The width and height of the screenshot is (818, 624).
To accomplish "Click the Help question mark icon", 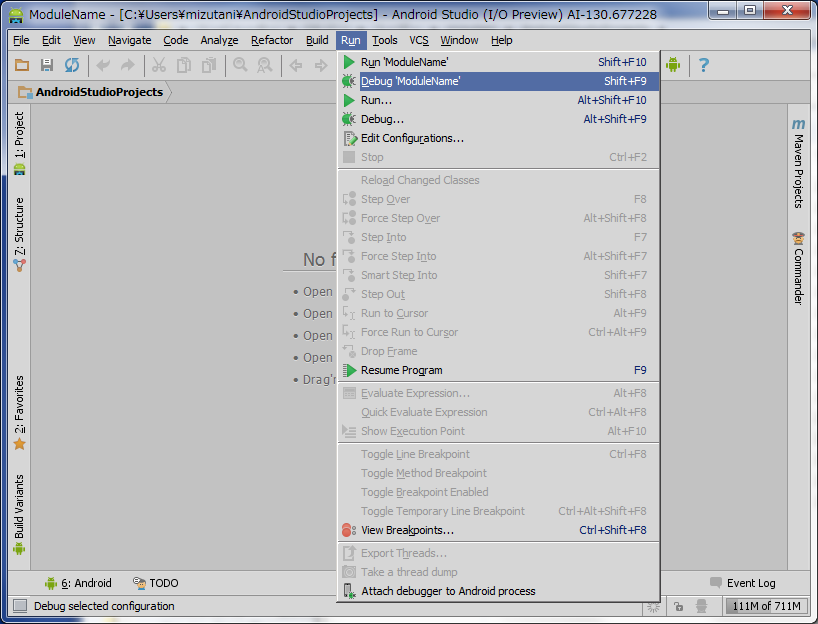I will point(704,65).
